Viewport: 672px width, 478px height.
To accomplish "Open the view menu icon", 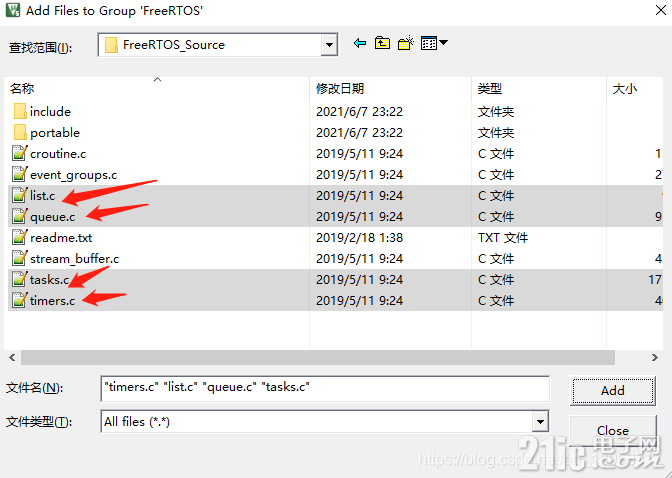I will 434,43.
